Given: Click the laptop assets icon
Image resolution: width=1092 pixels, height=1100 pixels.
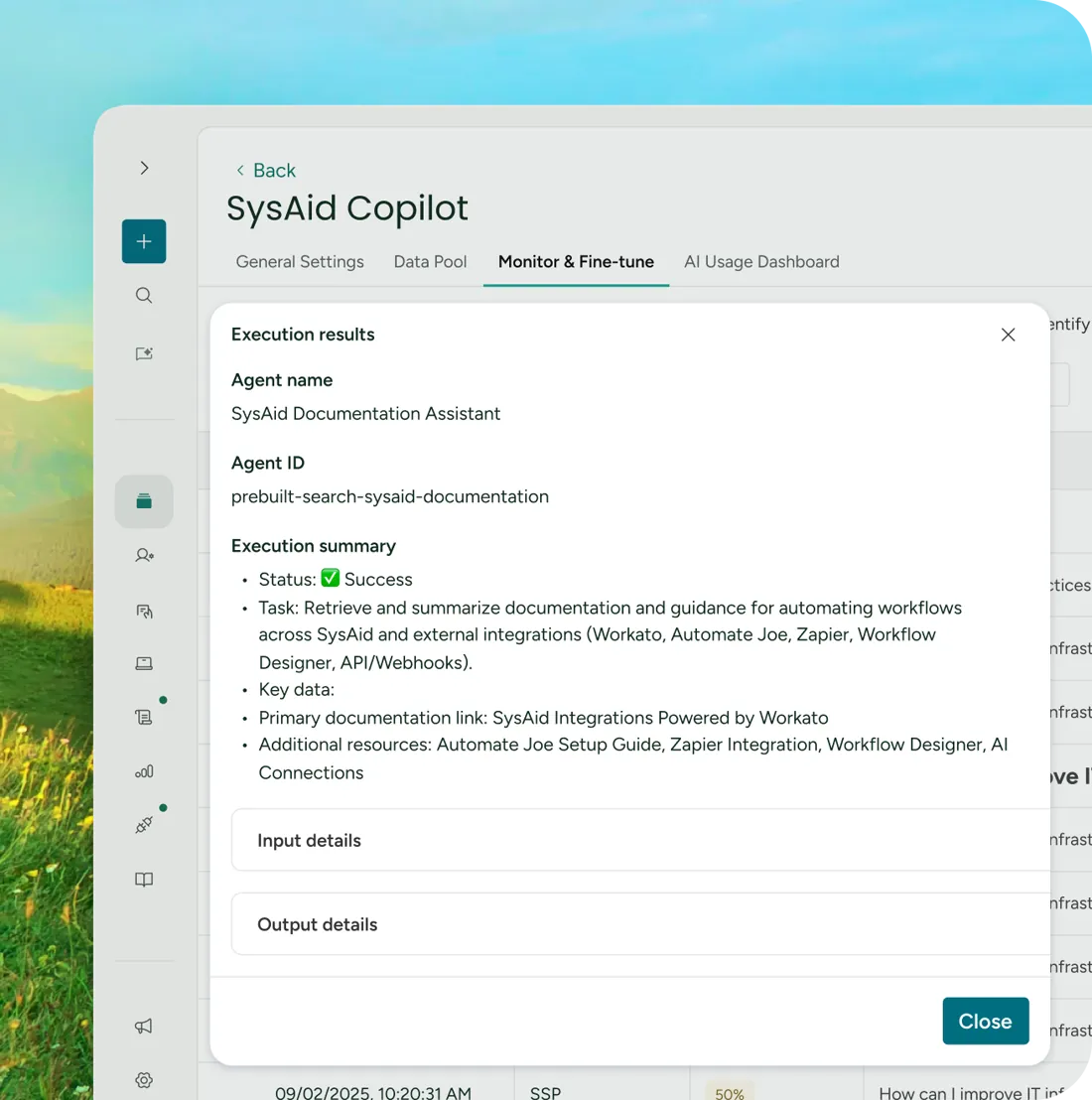Looking at the screenshot, I should pos(144,663).
